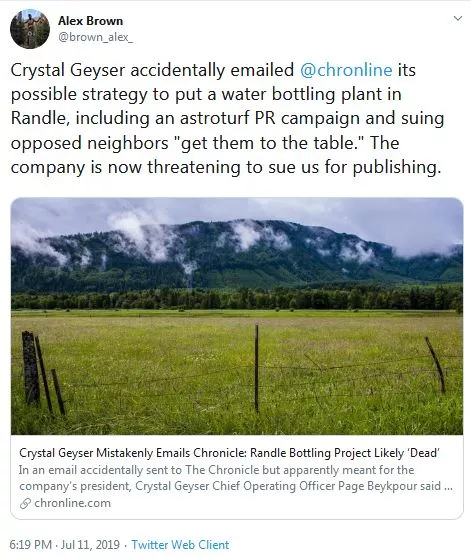
Task: Open the 6:19 PM timestamp
Action: pyautogui.click(x=31, y=545)
